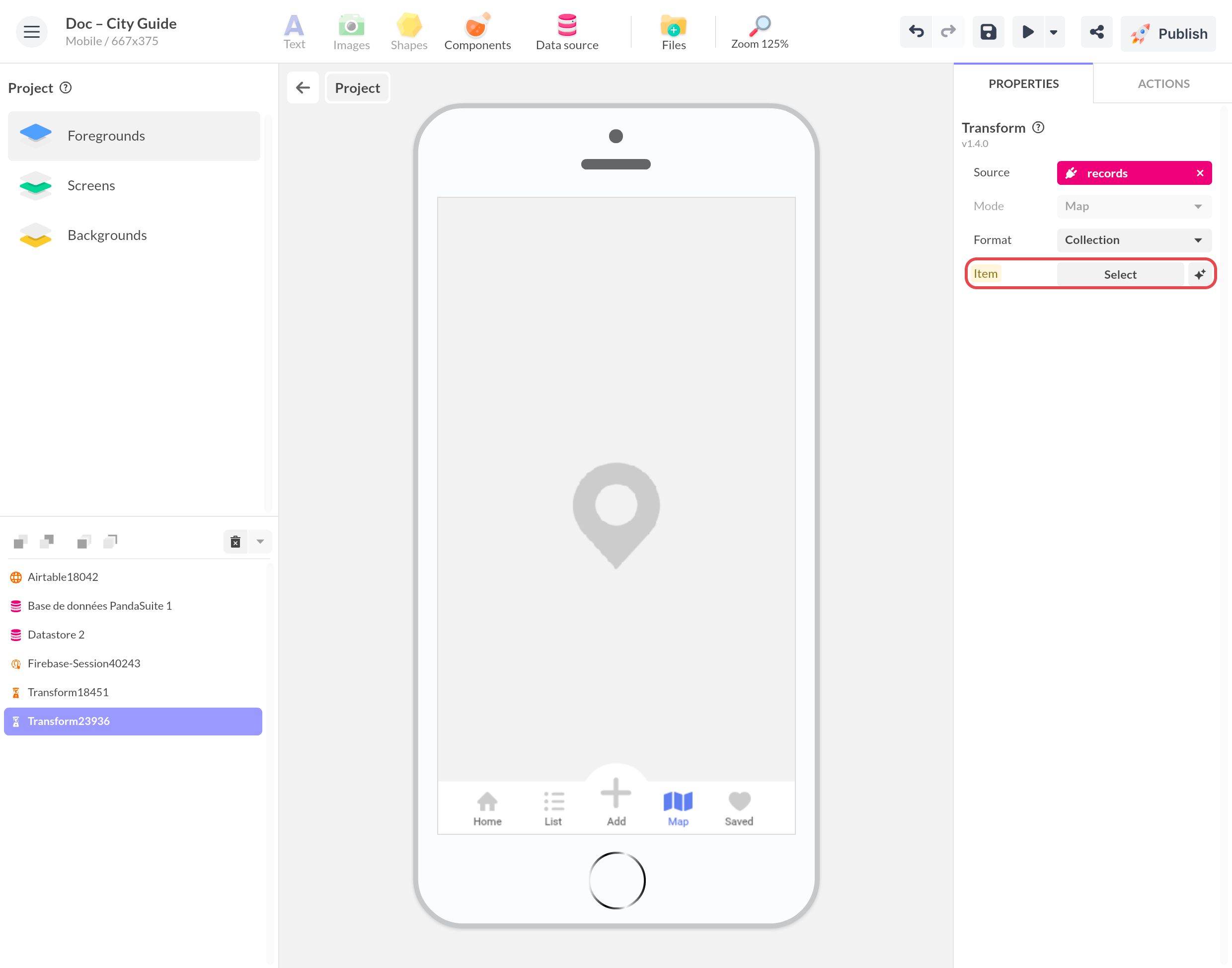This screenshot has width=1232, height=968.
Task: Redo the last action
Action: pyautogui.click(x=948, y=32)
